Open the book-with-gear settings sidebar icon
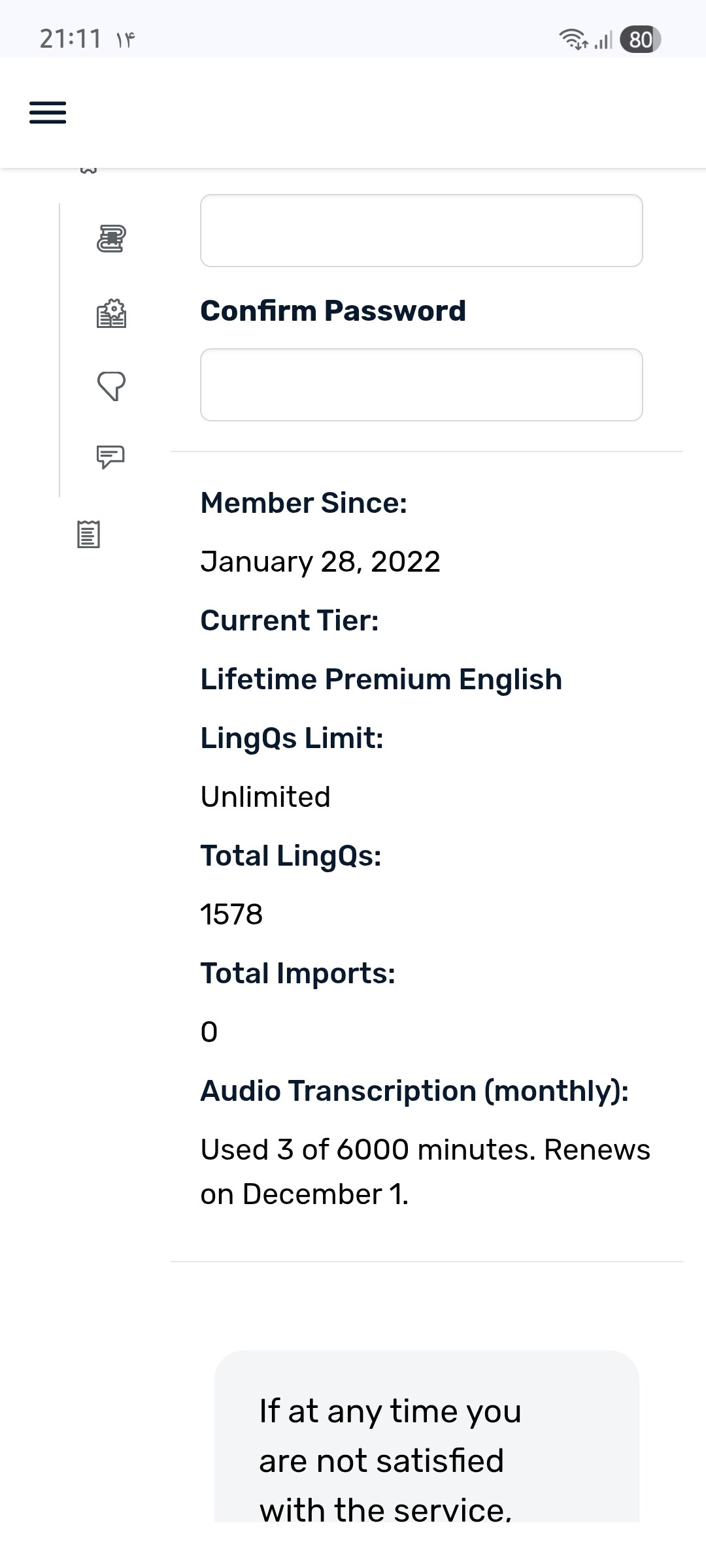706x1568 pixels. point(111,314)
